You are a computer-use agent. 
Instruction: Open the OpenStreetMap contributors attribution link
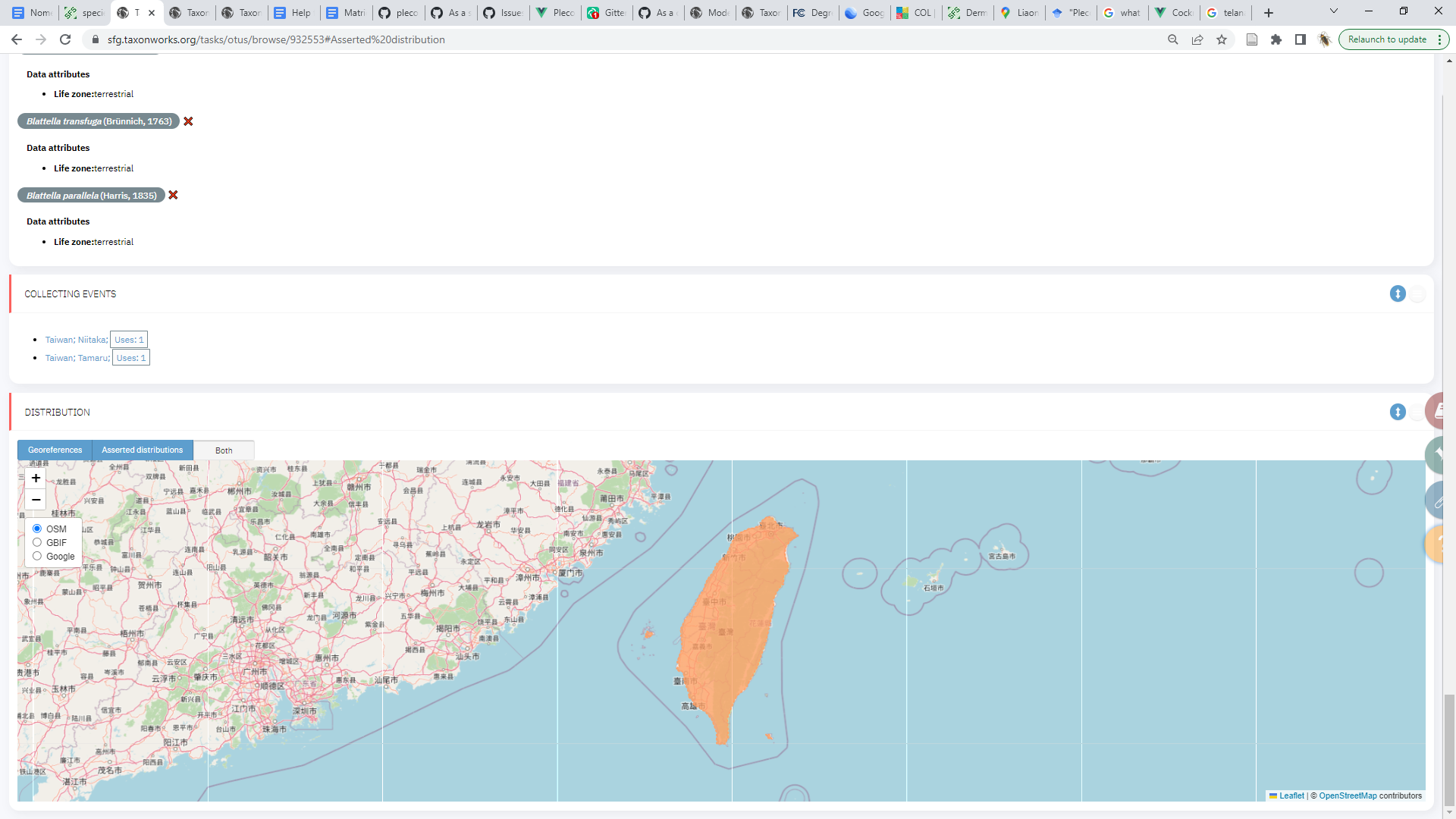tap(1347, 795)
